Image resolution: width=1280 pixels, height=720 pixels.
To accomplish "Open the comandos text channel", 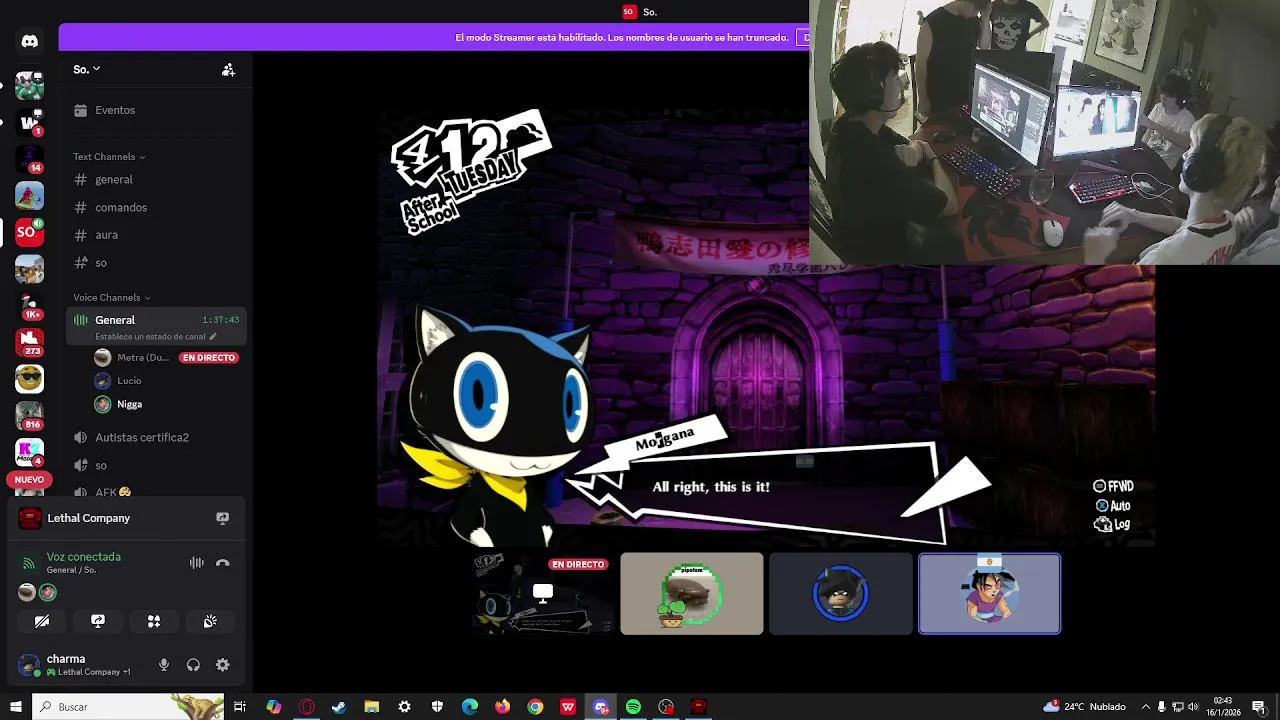I will point(155,207).
